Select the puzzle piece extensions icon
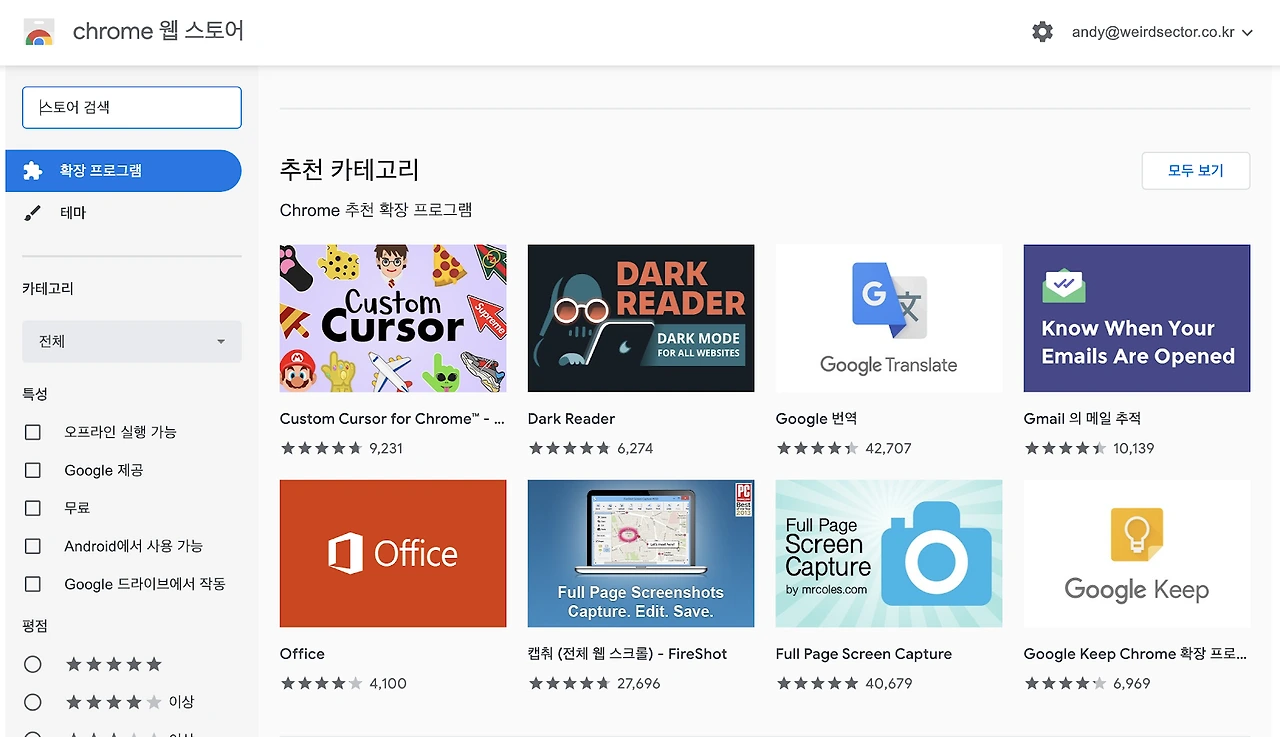 33,171
